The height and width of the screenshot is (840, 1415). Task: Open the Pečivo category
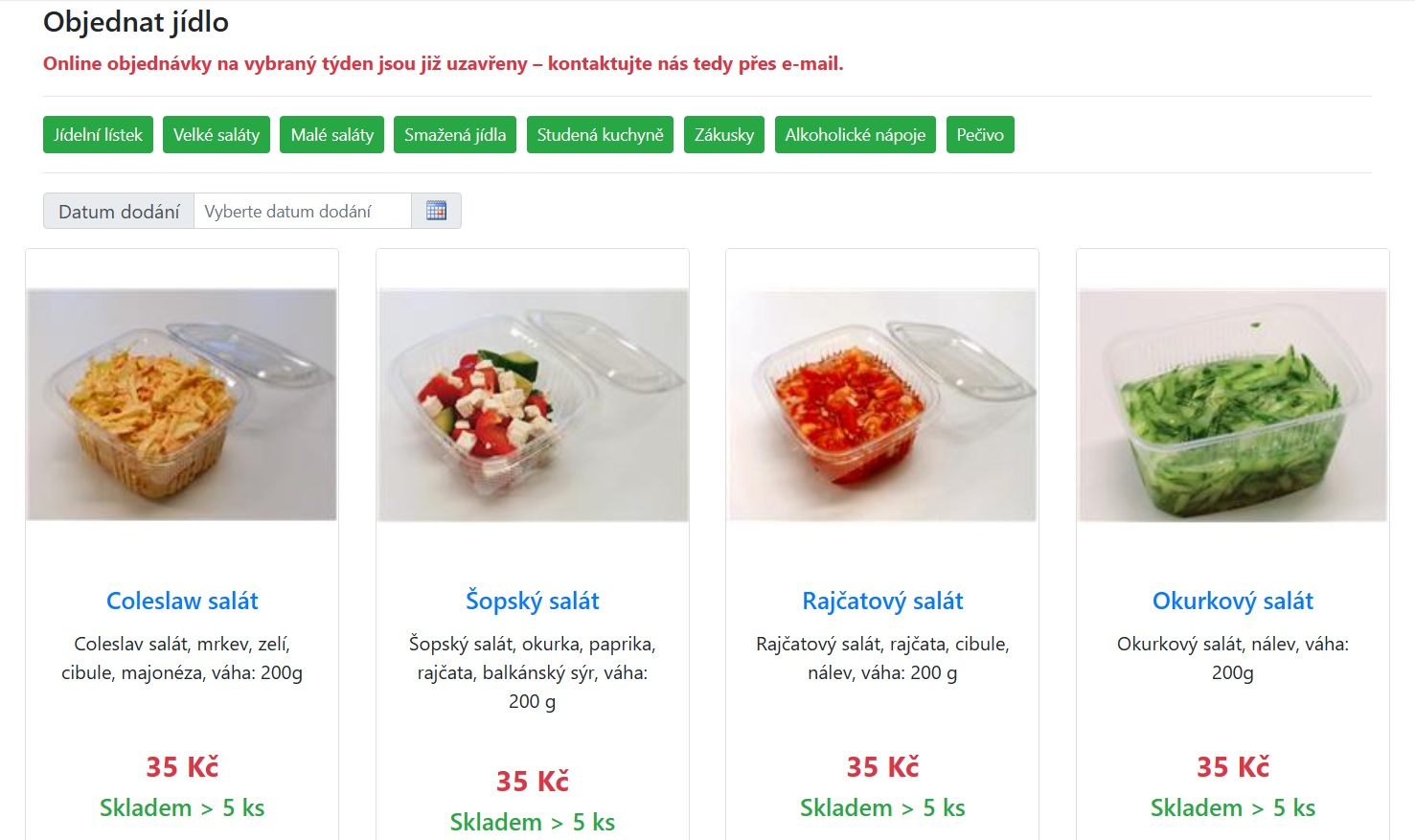pos(980,134)
